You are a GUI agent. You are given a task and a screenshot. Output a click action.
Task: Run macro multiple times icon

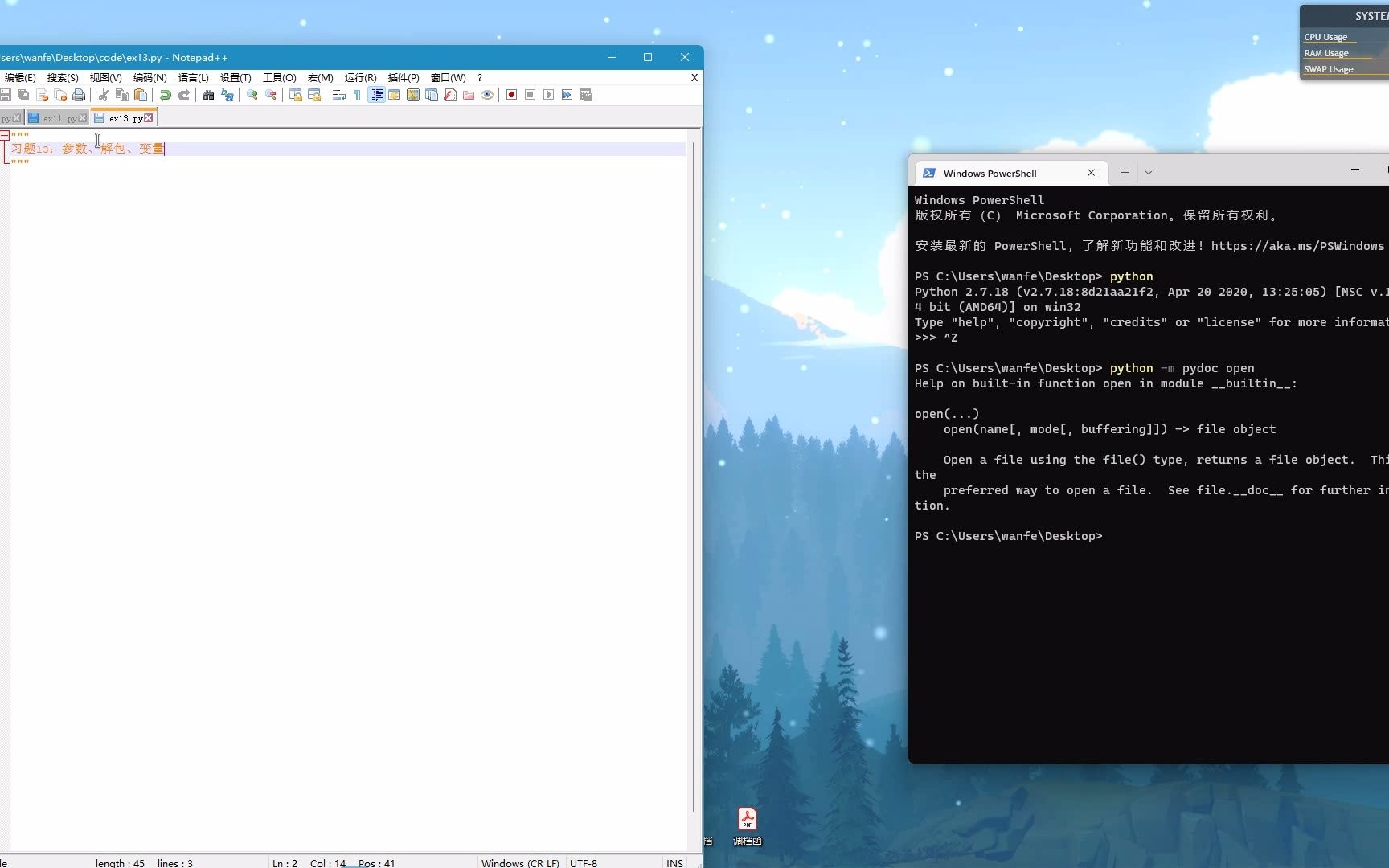[567, 95]
